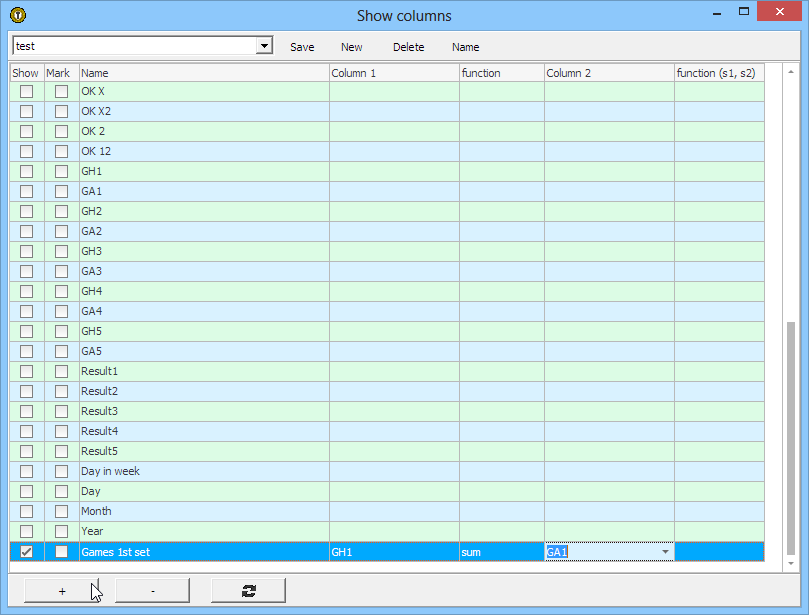Click Column 1 cell containing GH1
Screen dimensions: 809x615
[394, 552]
